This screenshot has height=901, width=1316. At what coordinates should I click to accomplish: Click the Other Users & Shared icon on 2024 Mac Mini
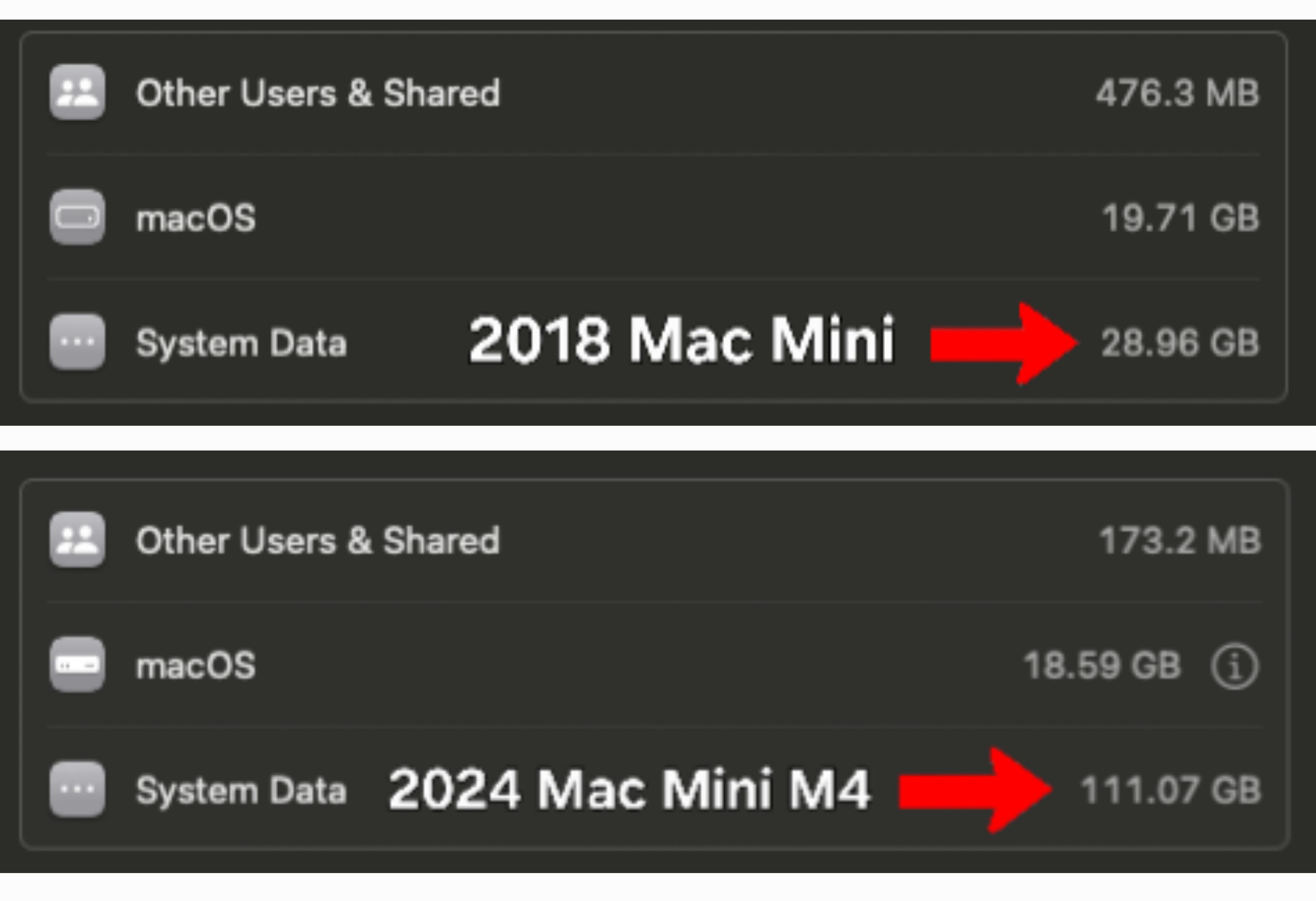[78, 540]
